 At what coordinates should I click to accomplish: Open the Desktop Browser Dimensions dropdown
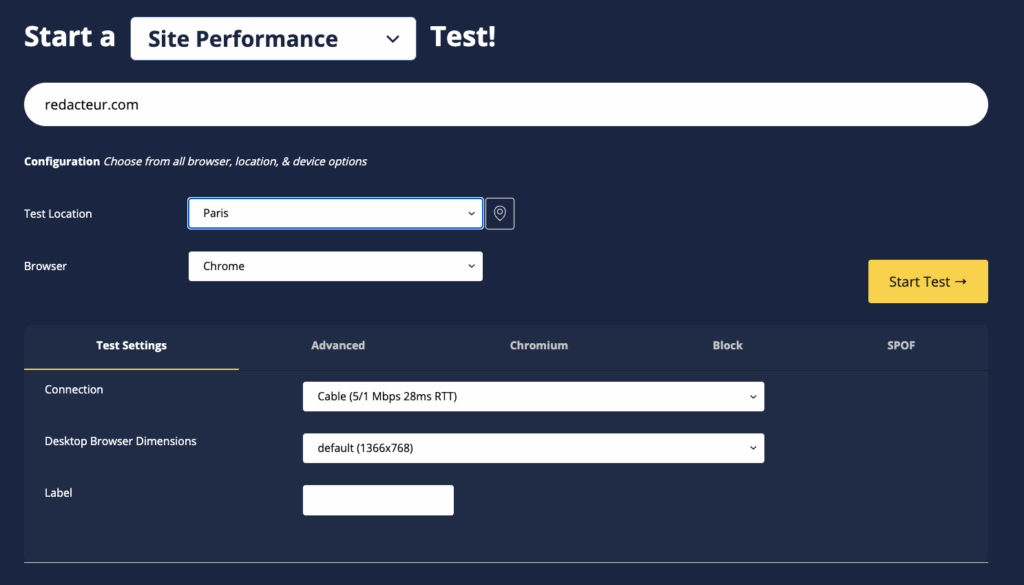click(x=533, y=448)
